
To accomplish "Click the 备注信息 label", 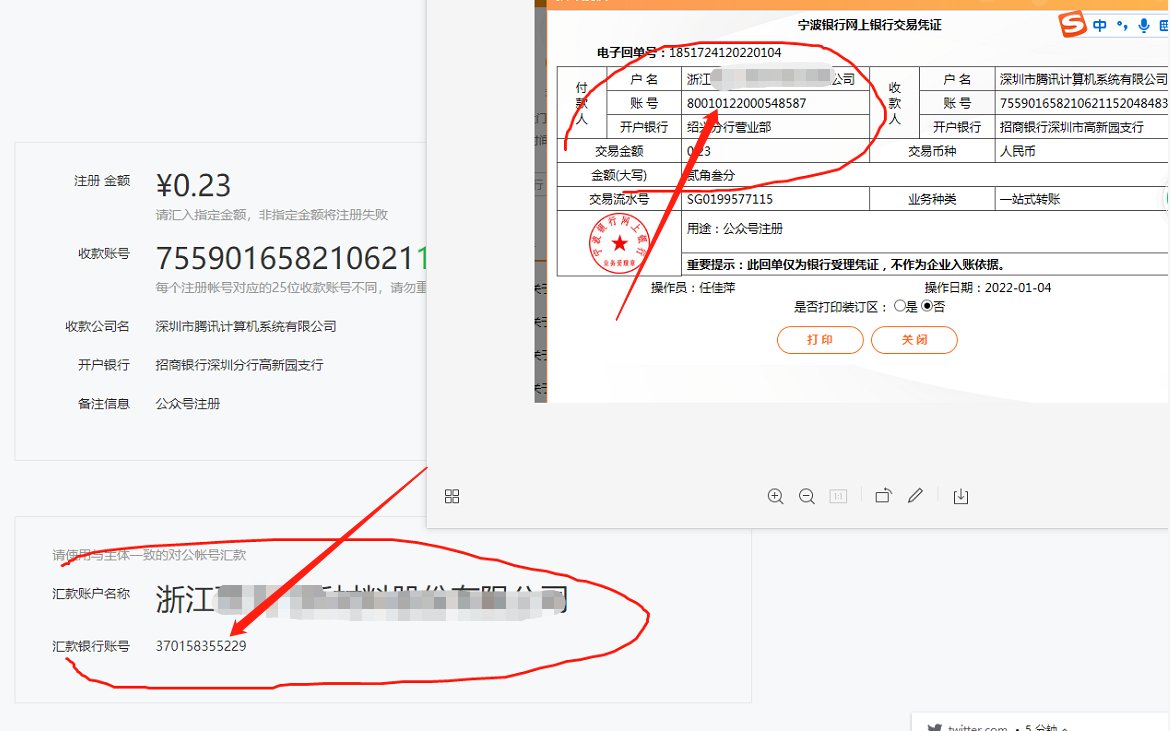I will [x=104, y=404].
